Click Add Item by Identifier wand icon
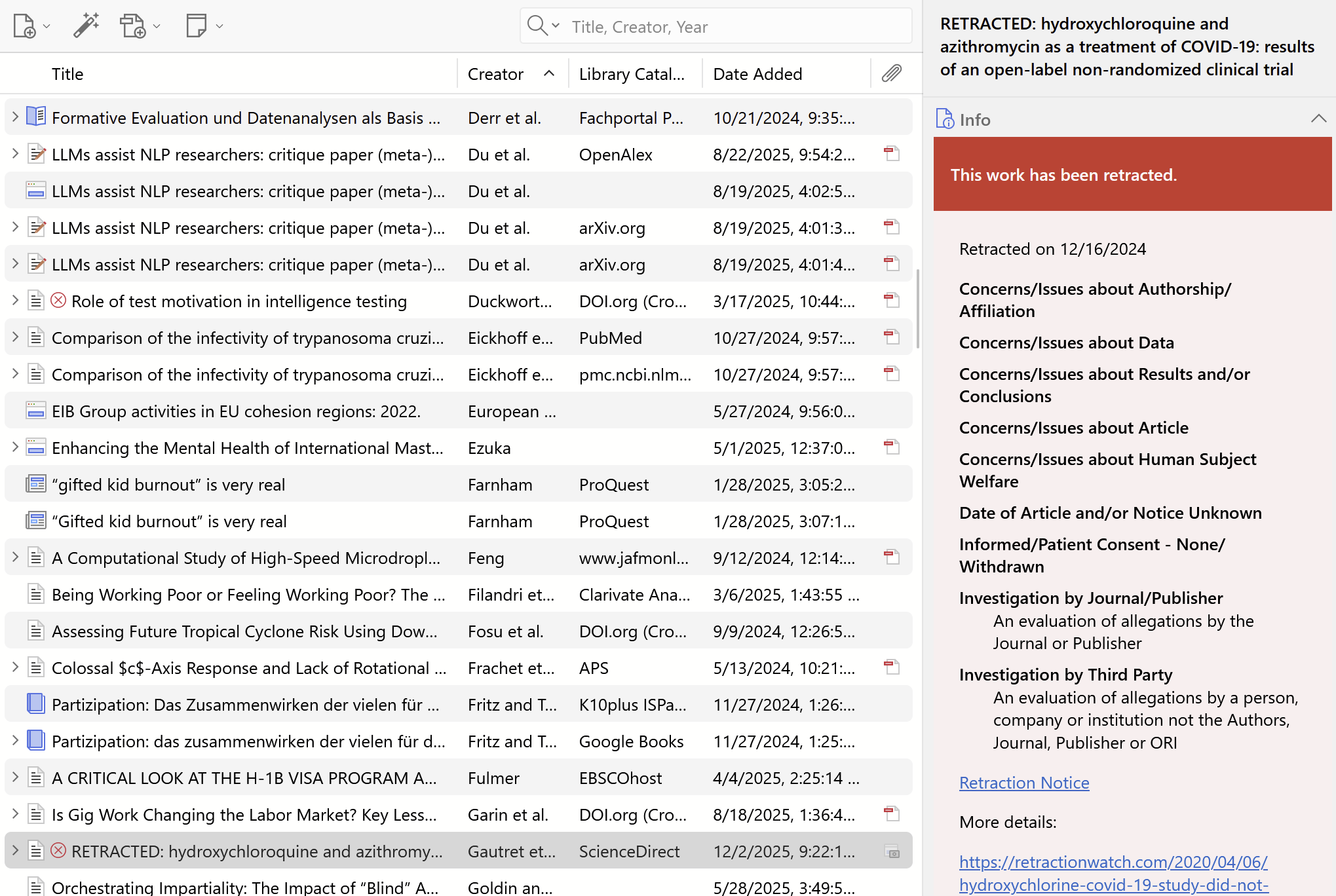The image size is (1336, 896). tap(86, 26)
